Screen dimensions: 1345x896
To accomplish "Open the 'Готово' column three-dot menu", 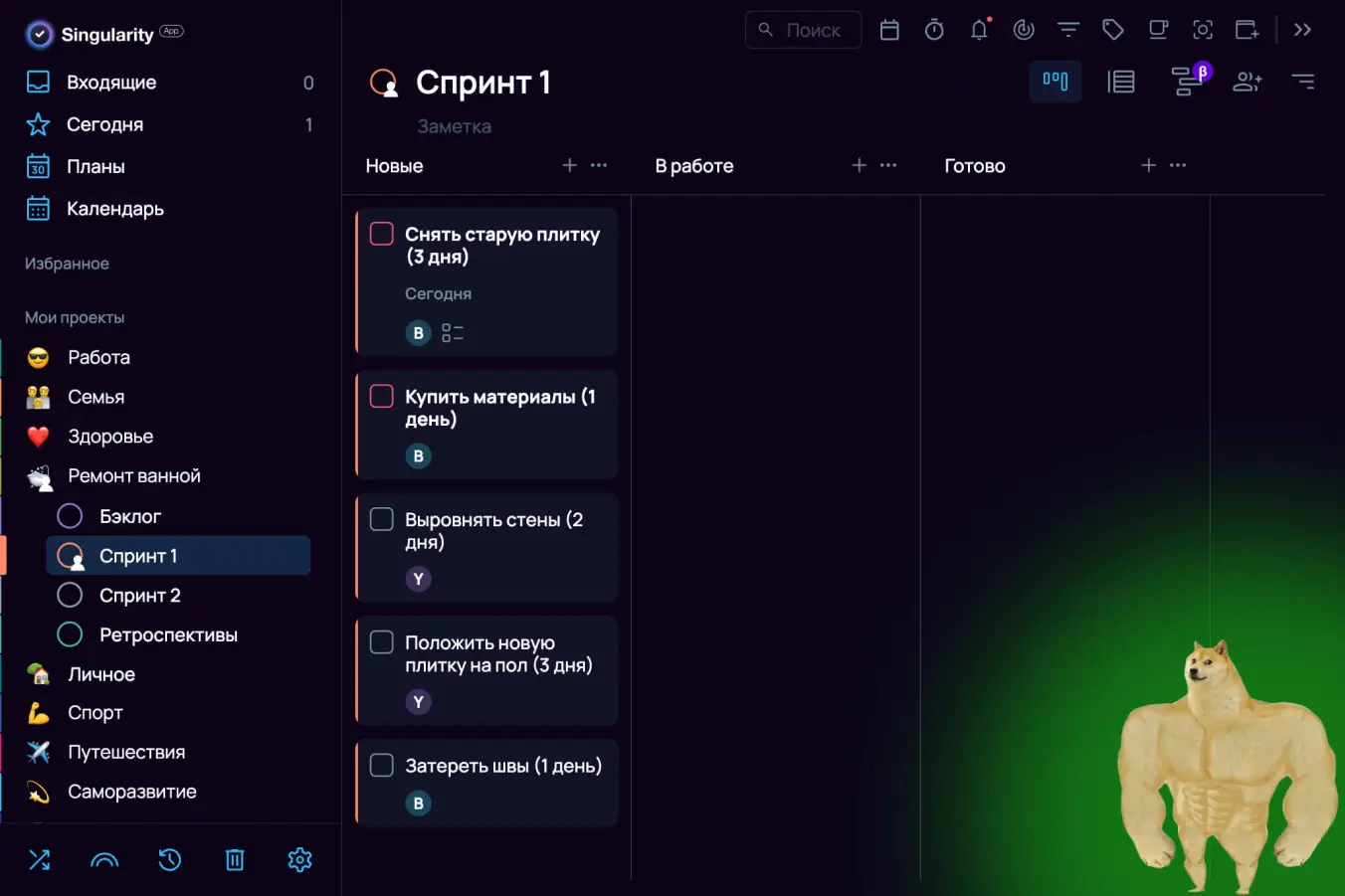I will pos(1178,165).
